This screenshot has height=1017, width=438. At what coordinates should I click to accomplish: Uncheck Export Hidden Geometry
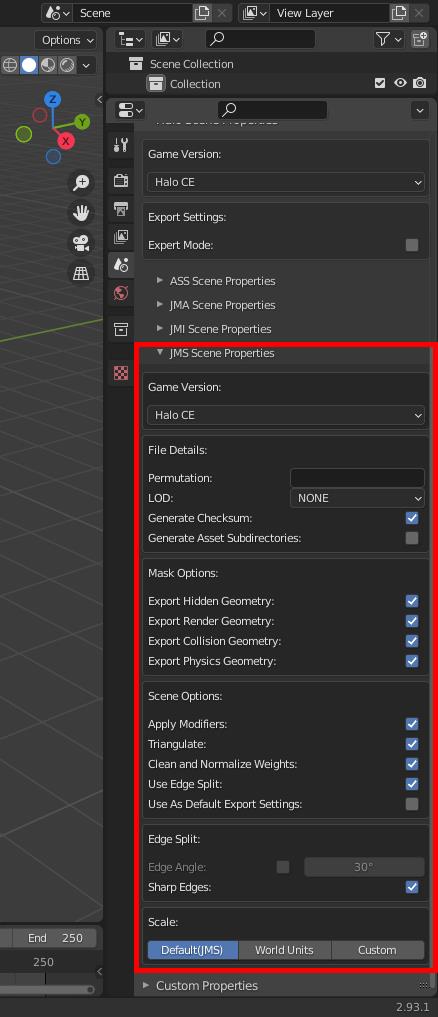(x=412, y=601)
